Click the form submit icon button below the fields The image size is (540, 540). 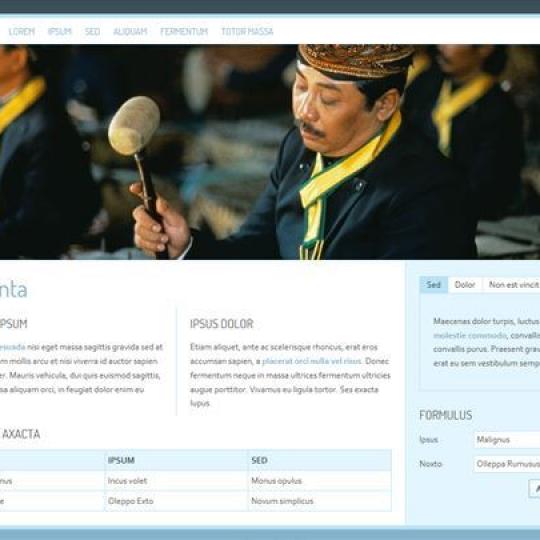click(534, 488)
